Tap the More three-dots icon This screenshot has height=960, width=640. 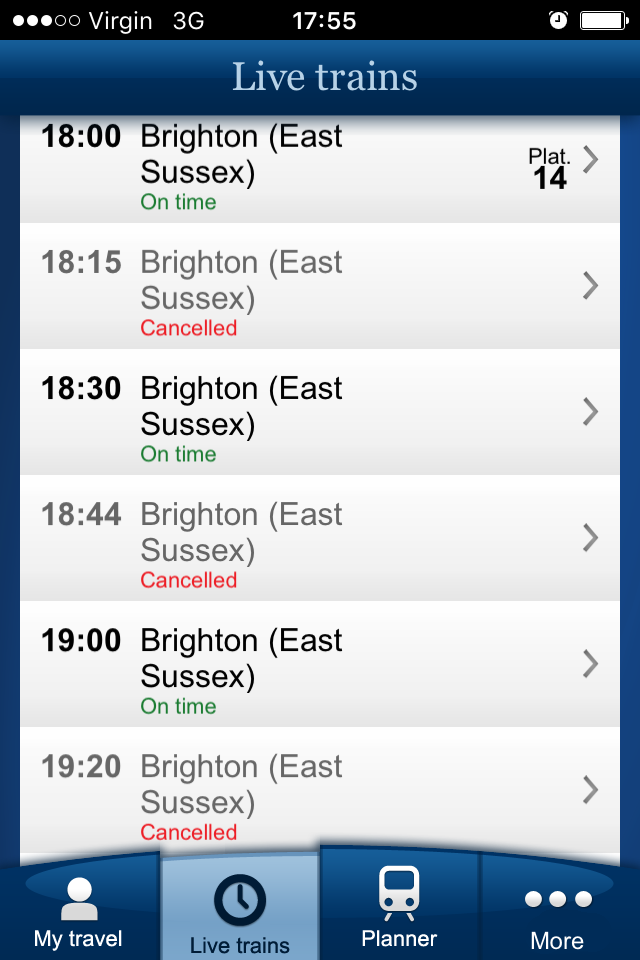click(558, 899)
